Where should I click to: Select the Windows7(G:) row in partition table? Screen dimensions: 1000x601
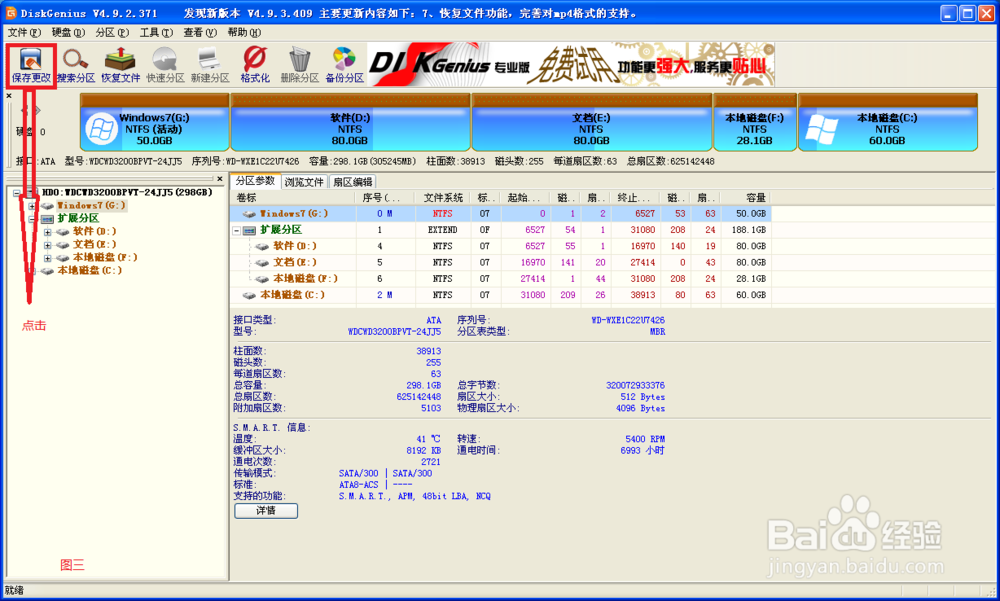click(501, 214)
